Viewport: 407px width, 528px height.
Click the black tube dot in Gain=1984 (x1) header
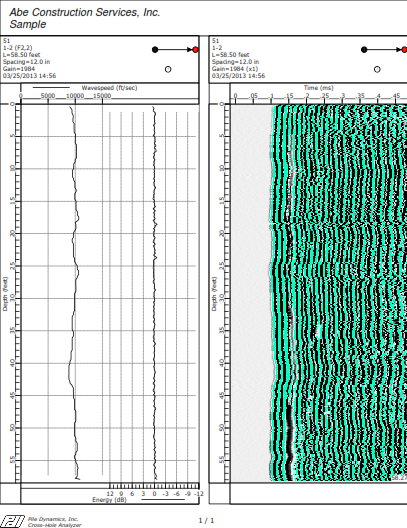[x=364, y=50]
